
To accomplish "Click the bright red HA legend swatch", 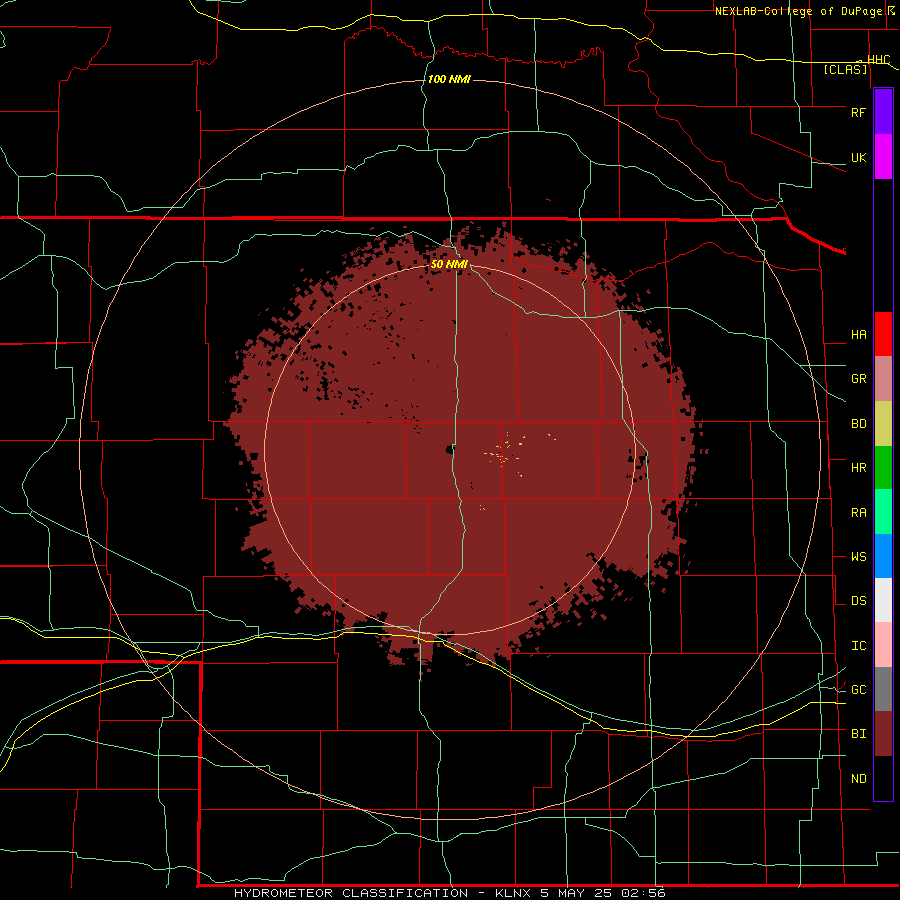I will click(883, 334).
